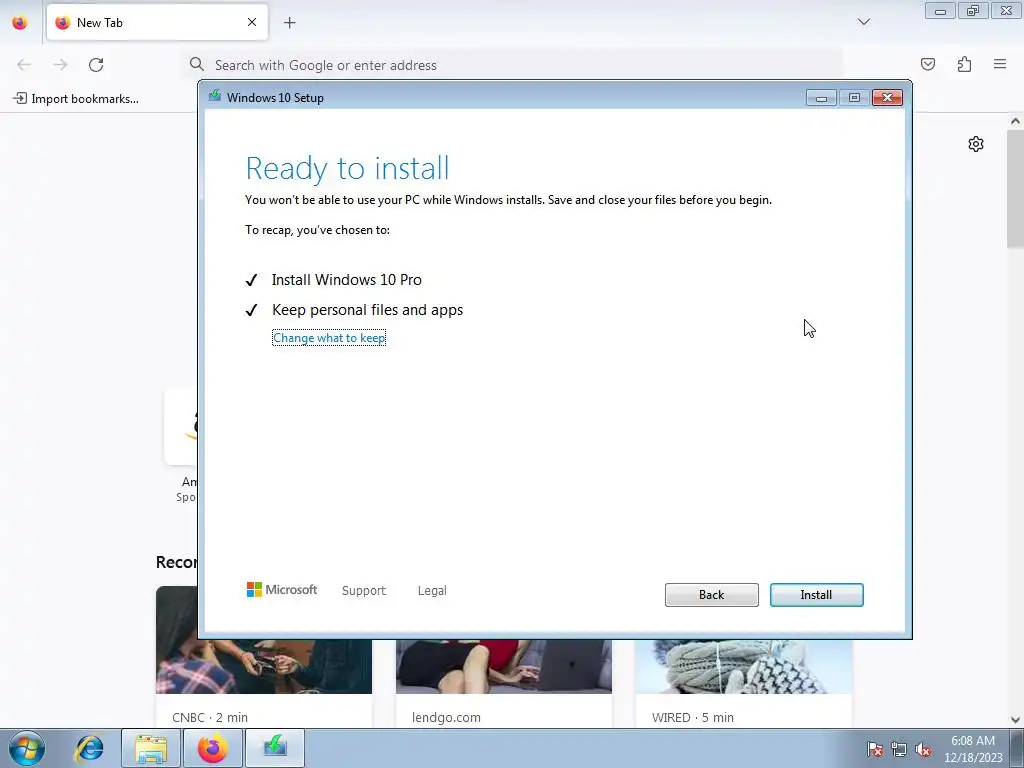Save to Pocket icon in Firefox toolbar
The image size is (1024, 768).
[x=927, y=64]
